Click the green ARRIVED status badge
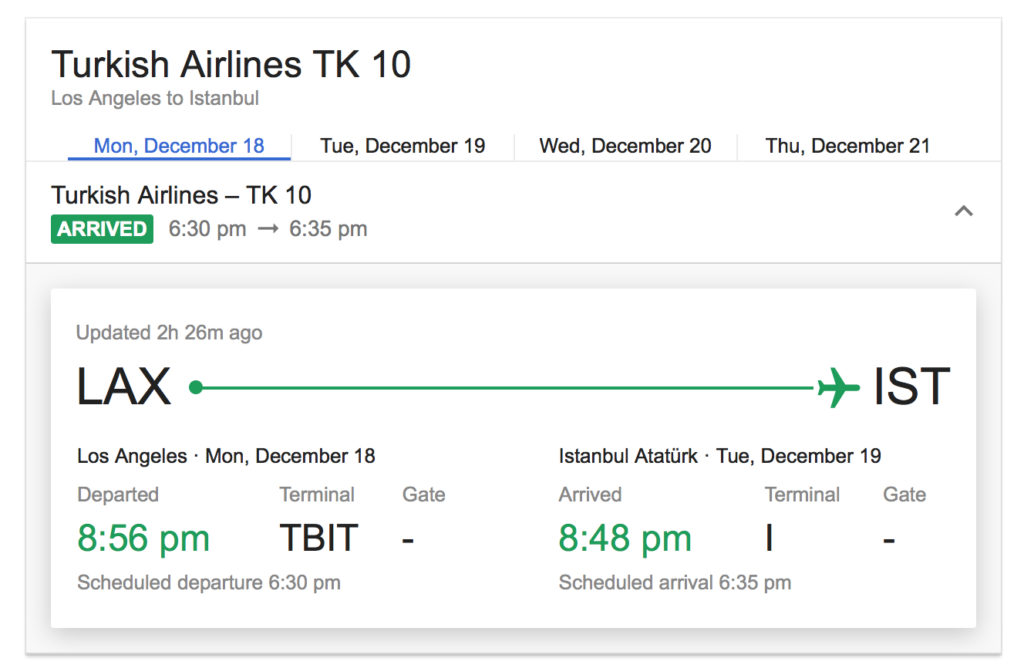Image resolution: width=1024 pixels, height=665 pixels. click(102, 229)
